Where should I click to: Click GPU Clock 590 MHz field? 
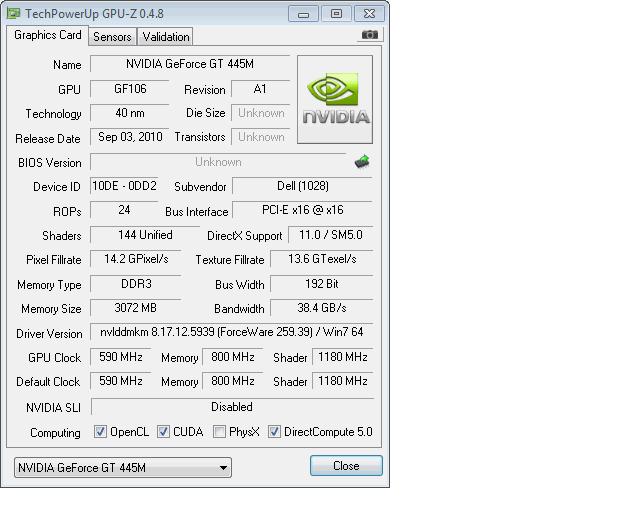tap(121, 357)
